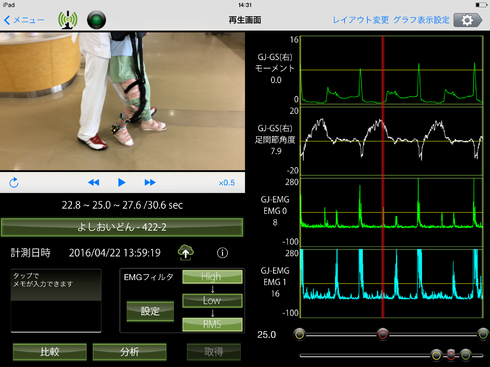Tap the date 2016/04/22 13:59:19
The image size is (490, 367).
[115, 253]
